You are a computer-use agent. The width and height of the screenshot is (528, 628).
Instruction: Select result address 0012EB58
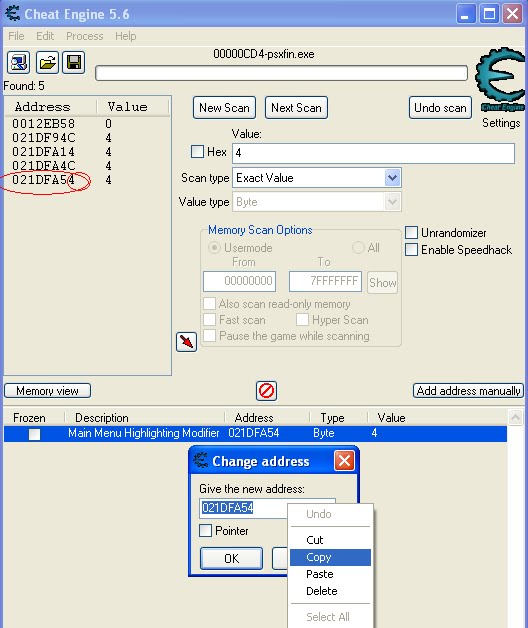point(43,124)
